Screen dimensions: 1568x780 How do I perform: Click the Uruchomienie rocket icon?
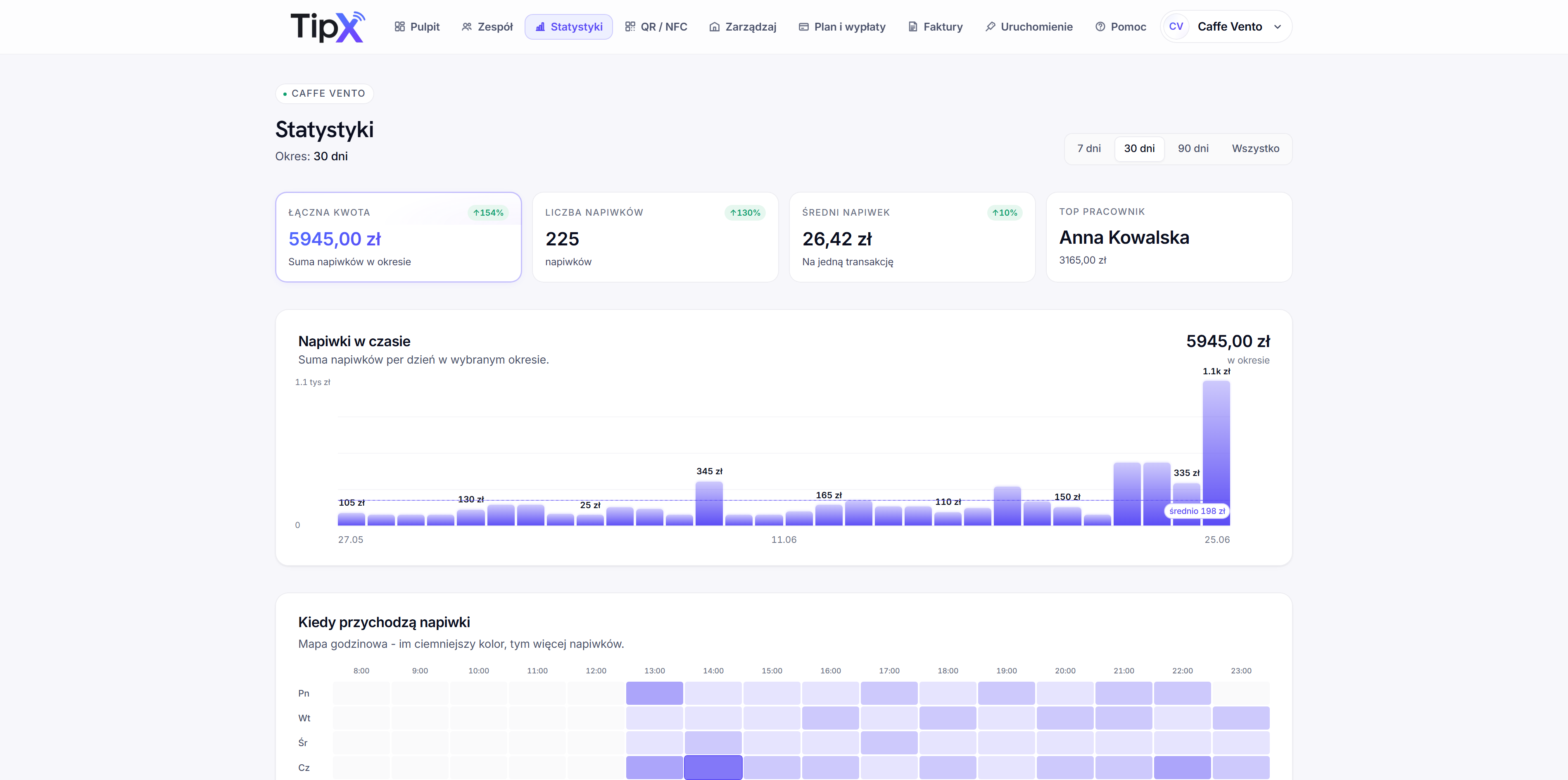click(991, 27)
